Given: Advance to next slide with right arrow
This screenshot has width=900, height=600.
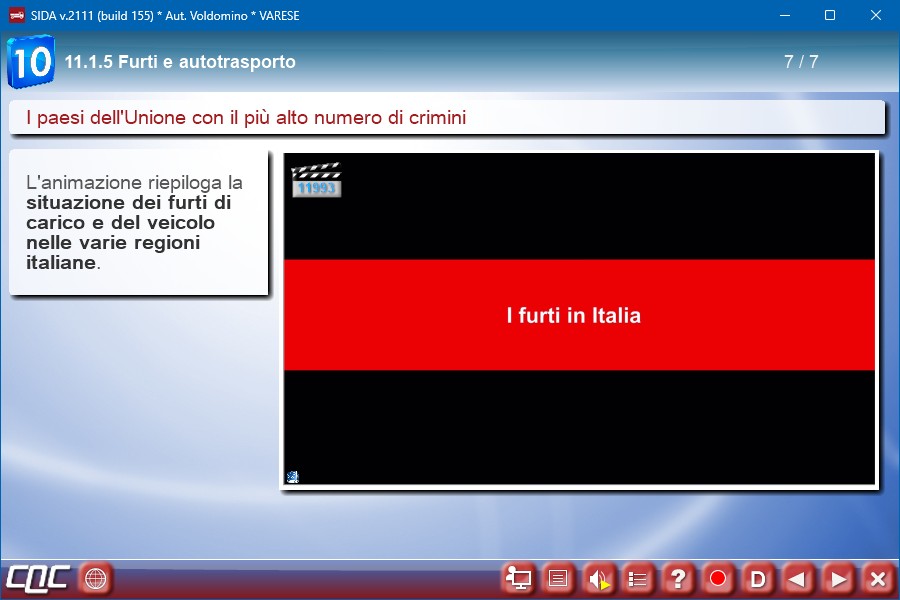Looking at the screenshot, I should click(838, 578).
